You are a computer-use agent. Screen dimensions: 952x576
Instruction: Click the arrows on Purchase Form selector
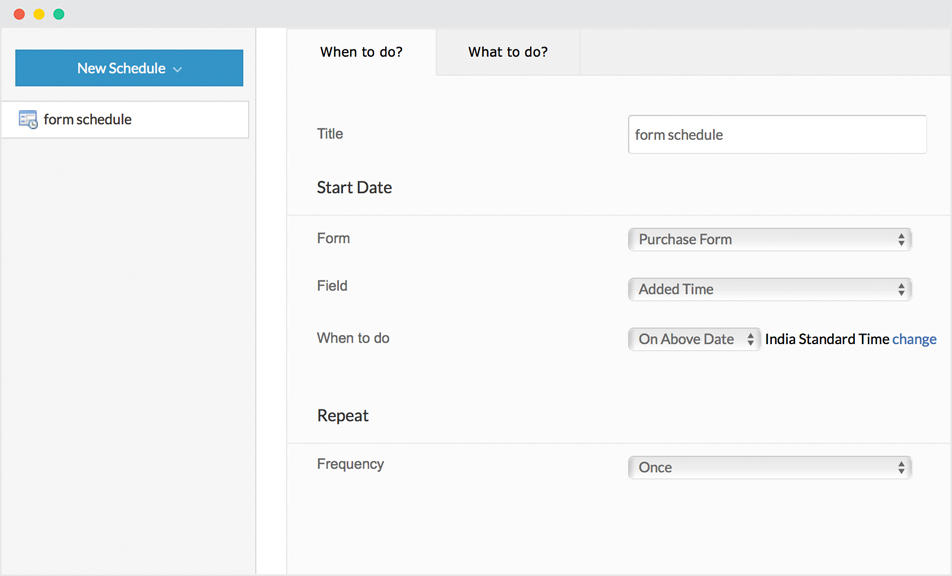[901, 240]
